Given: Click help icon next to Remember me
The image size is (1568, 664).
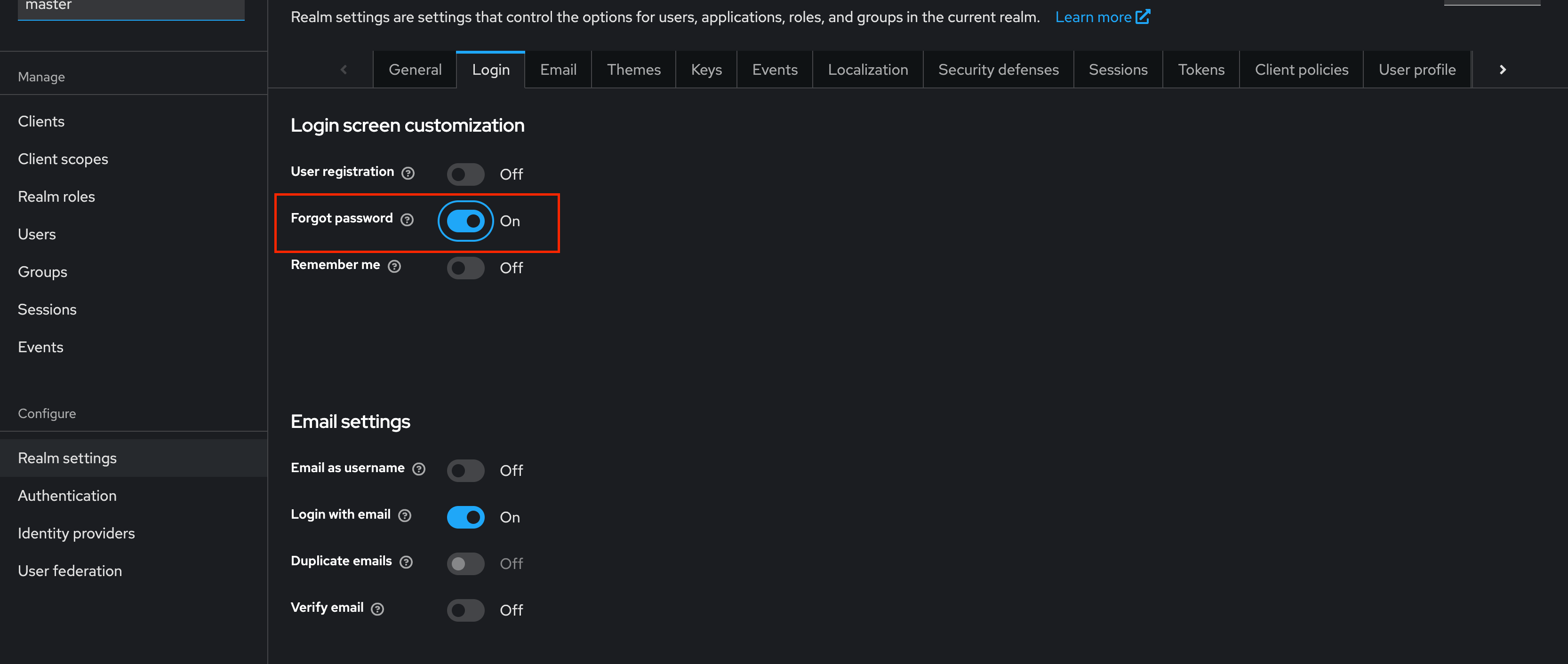Looking at the screenshot, I should [394, 266].
